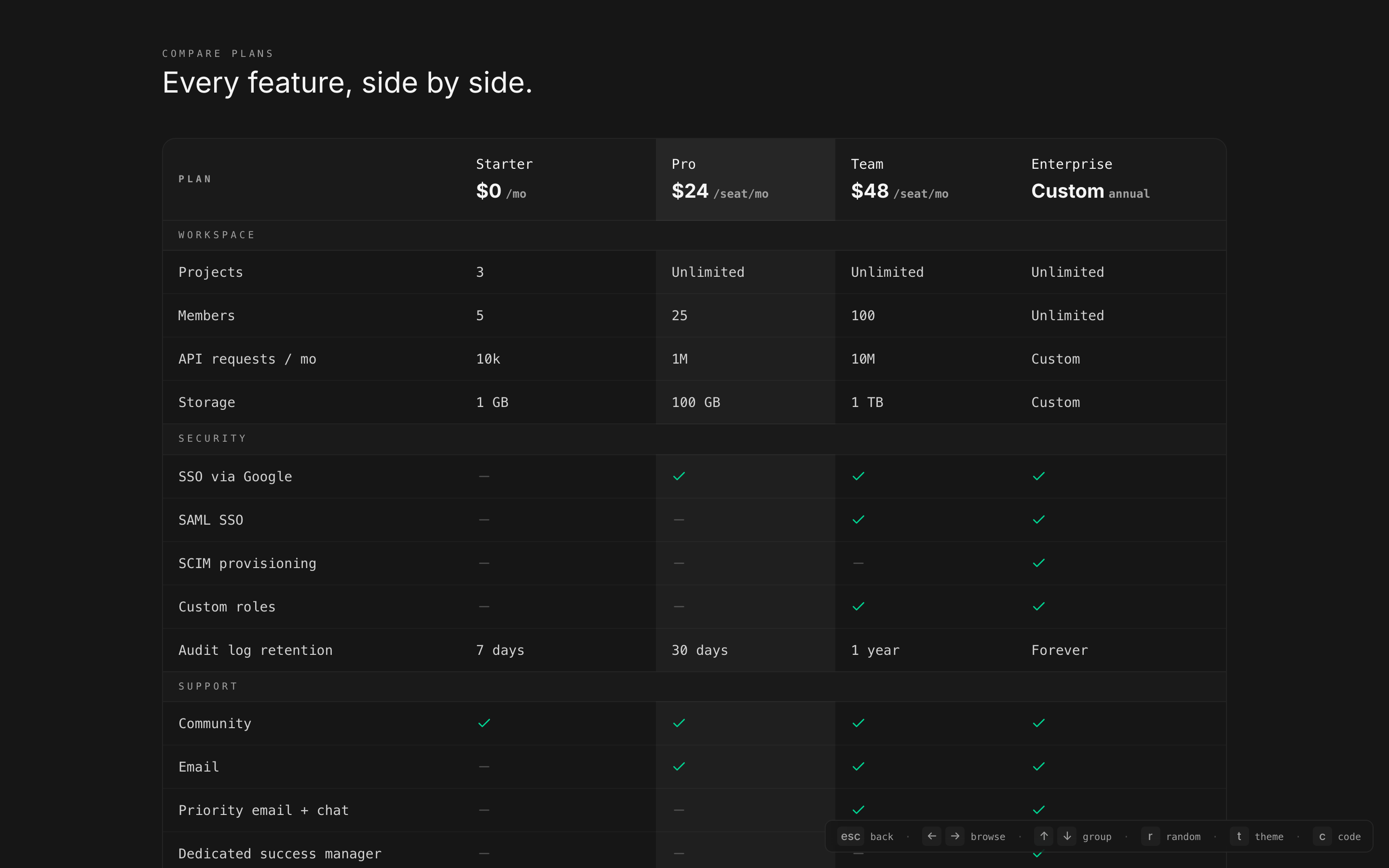Click the Security section heading

[x=212, y=439]
